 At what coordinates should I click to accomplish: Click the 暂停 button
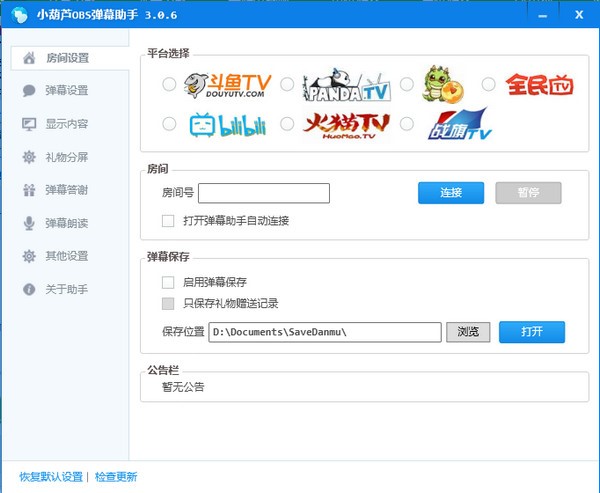(x=528, y=193)
